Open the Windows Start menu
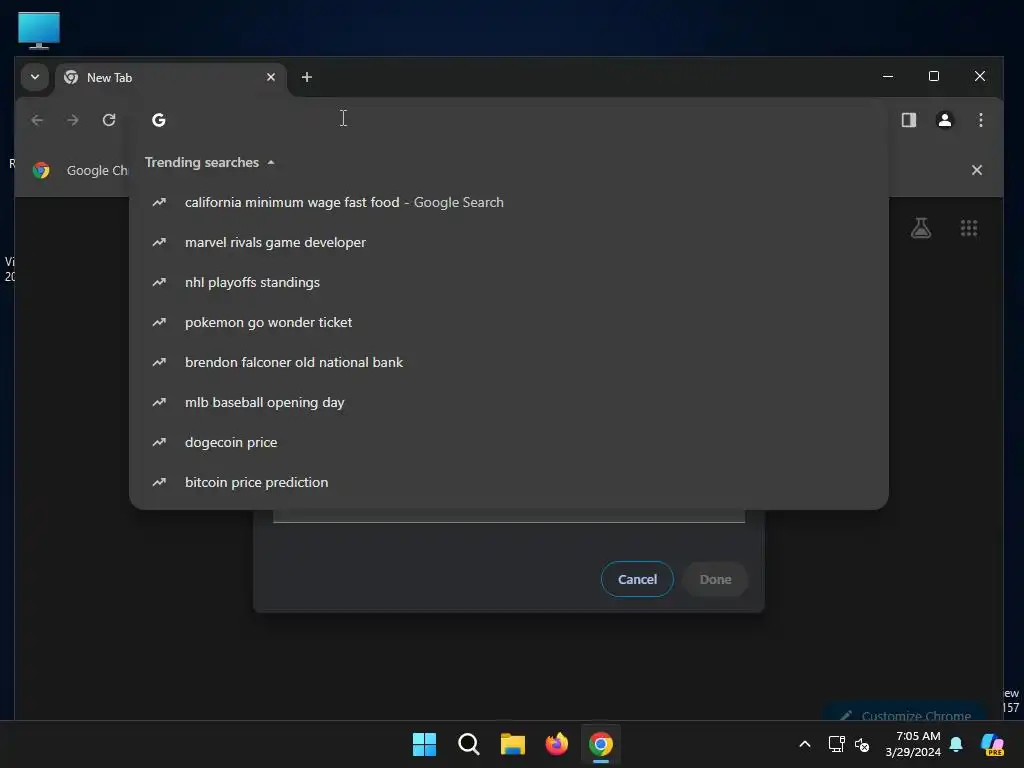 (424, 744)
